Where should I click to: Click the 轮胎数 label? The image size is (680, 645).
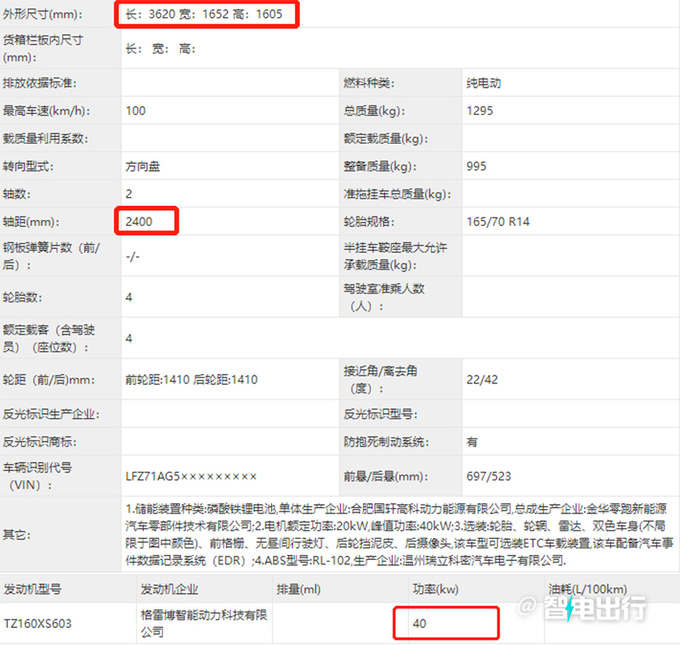[x=23, y=297]
